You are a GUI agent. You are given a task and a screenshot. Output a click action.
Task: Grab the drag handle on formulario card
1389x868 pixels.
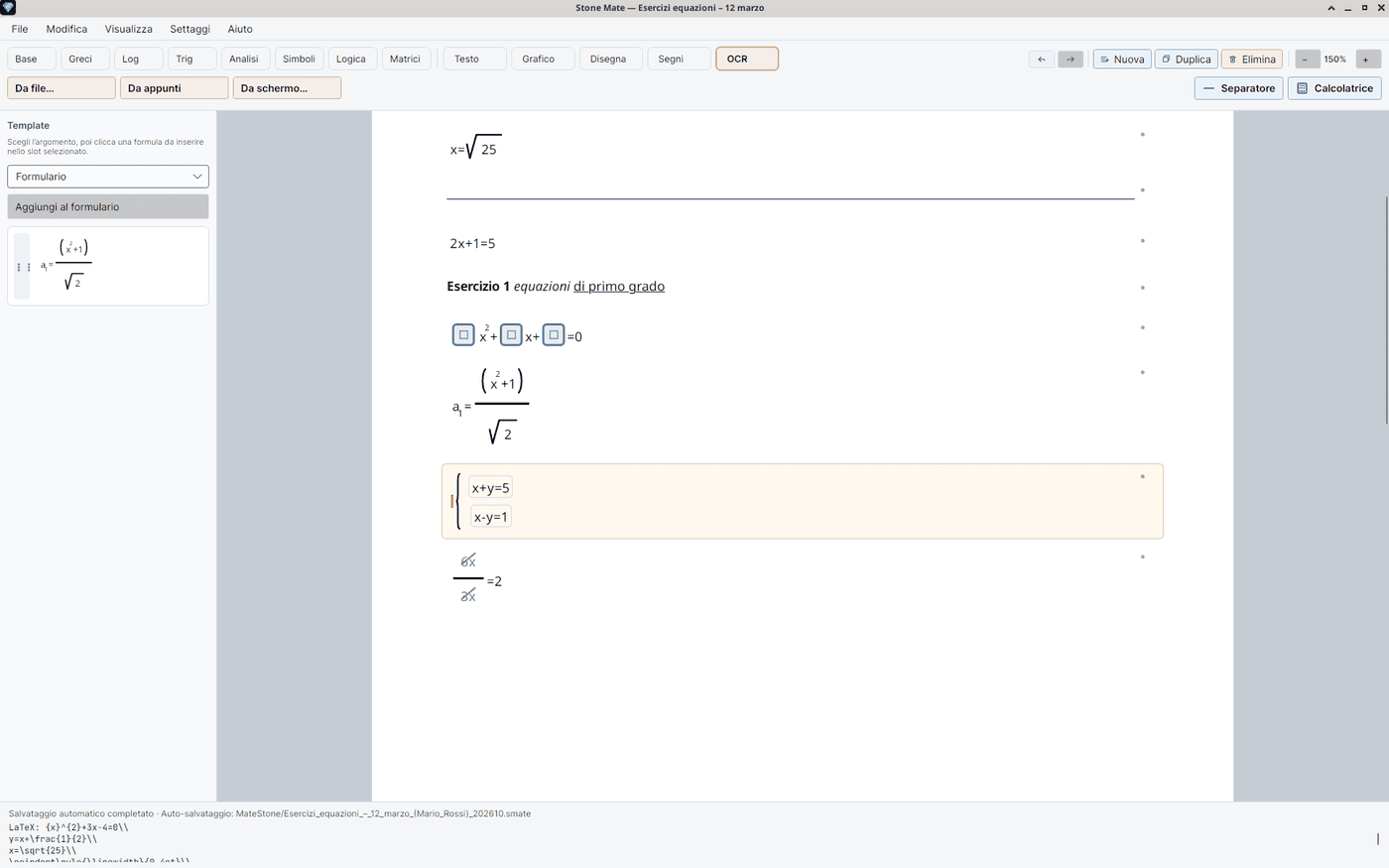point(22,267)
